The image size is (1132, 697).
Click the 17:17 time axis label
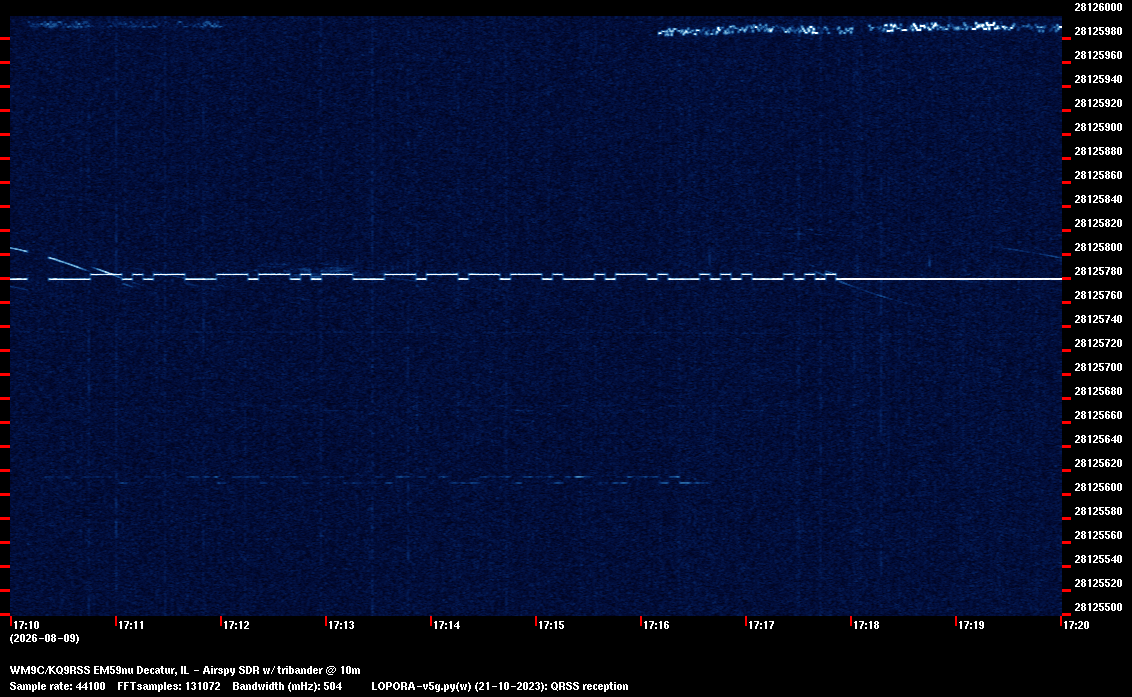point(761,625)
